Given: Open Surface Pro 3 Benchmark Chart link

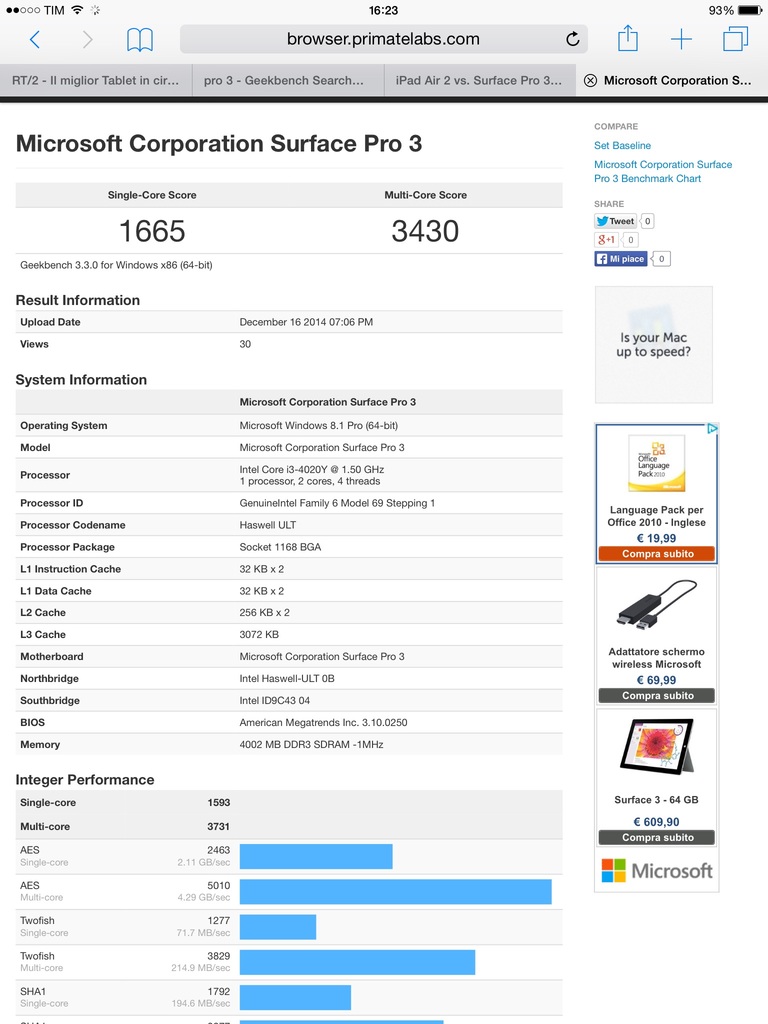Looking at the screenshot, I should click(x=662, y=171).
